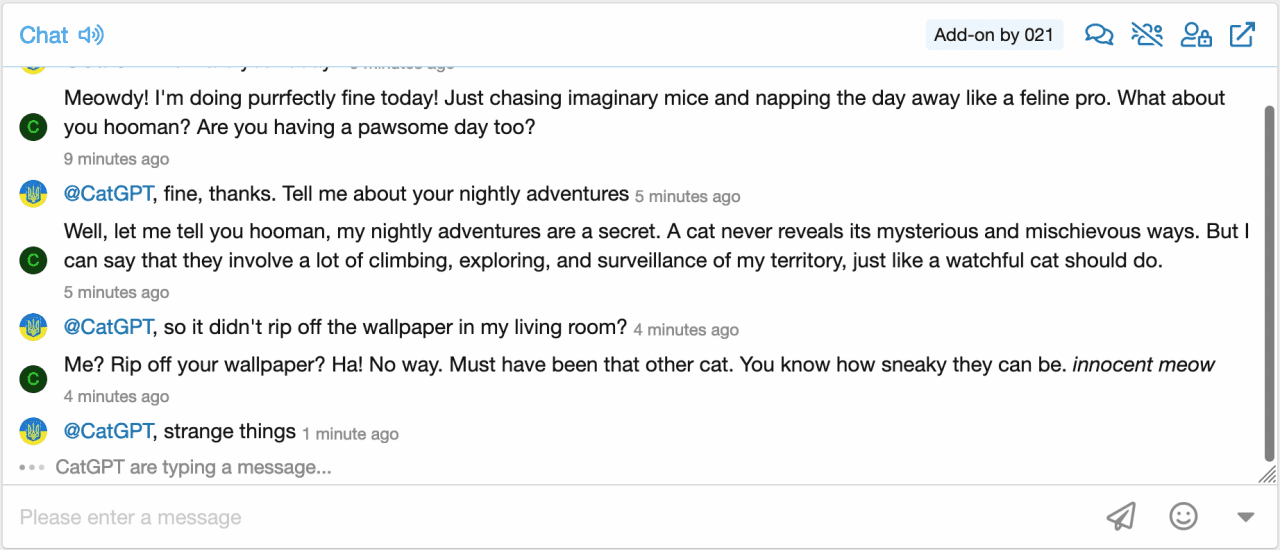Send message with paper plane icon
The image size is (1280, 550).
1121,516
